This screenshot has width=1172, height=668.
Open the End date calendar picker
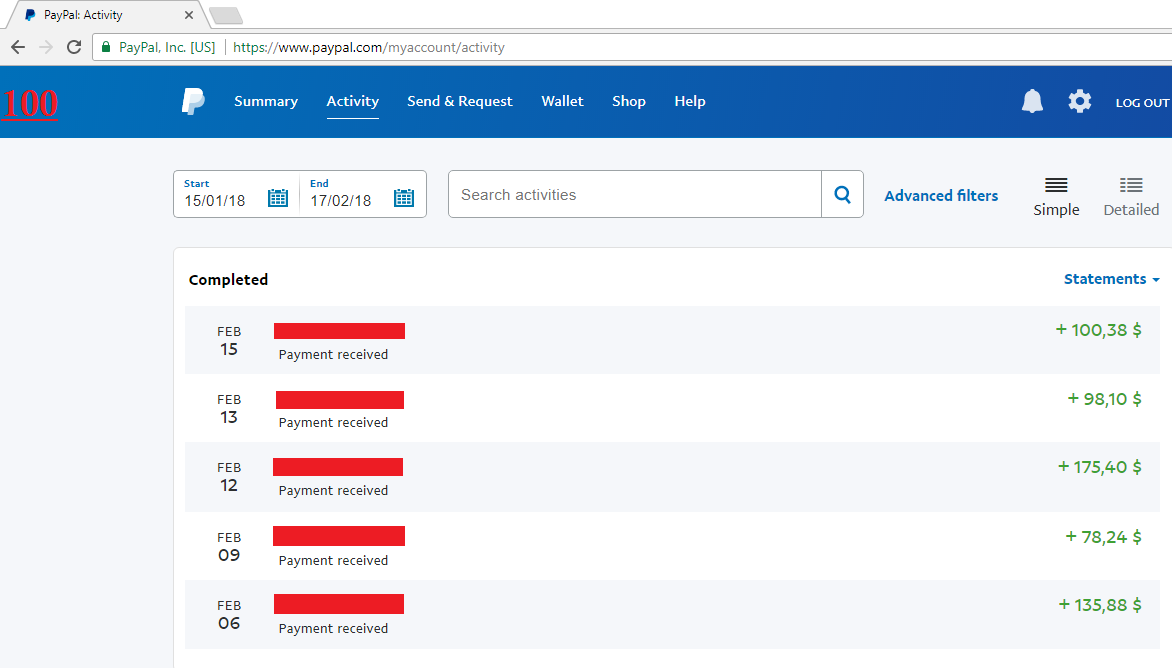pyautogui.click(x=403, y=198)
